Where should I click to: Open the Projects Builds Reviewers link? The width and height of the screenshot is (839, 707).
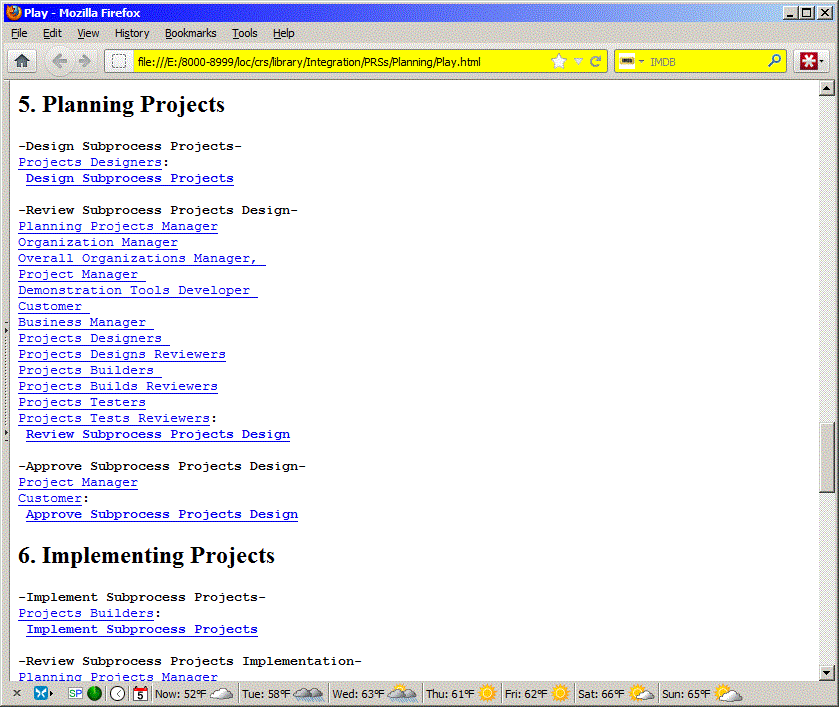(118, 386)
